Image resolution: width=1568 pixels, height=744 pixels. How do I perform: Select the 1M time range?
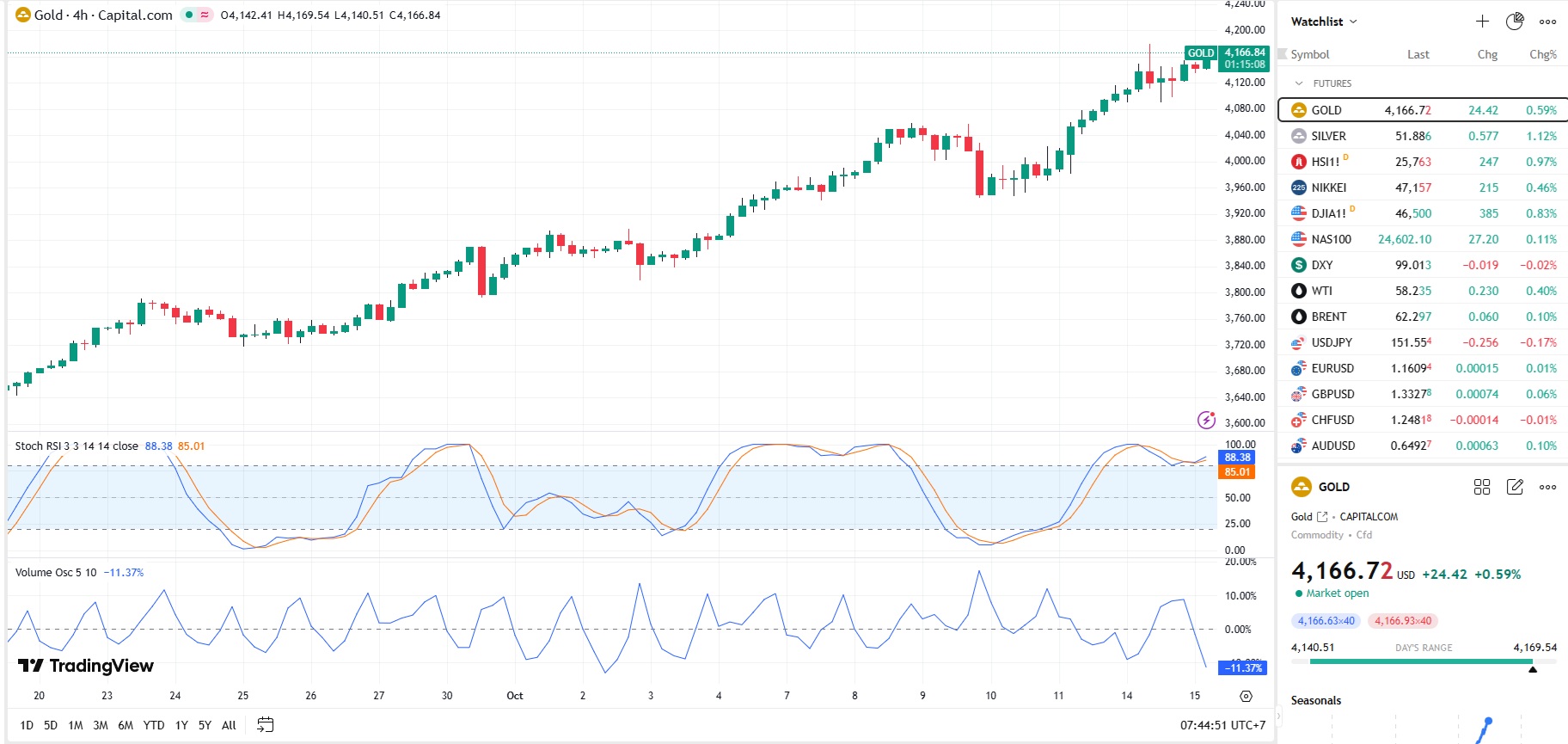coord(76,725)
